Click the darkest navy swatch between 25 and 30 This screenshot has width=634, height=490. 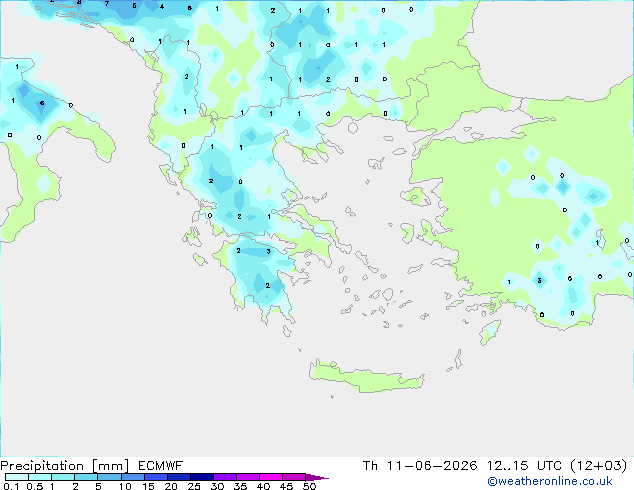202,477
